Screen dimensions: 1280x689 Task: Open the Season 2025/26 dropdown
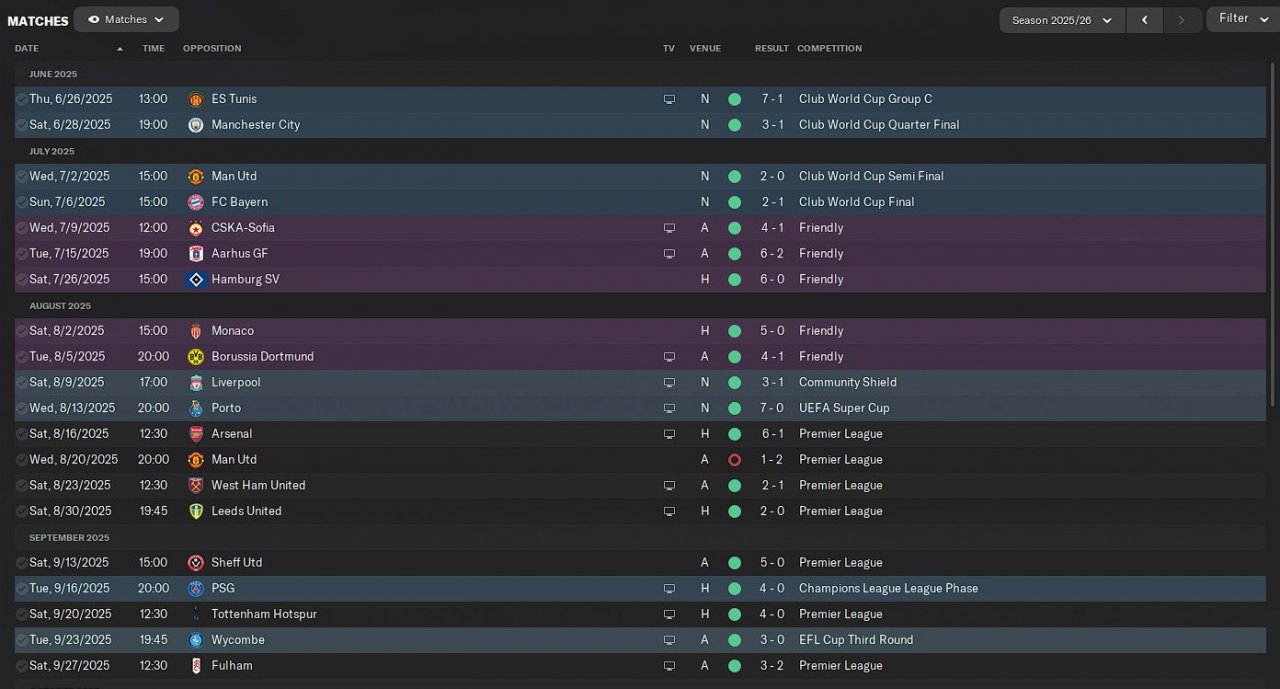point(1062,20)
